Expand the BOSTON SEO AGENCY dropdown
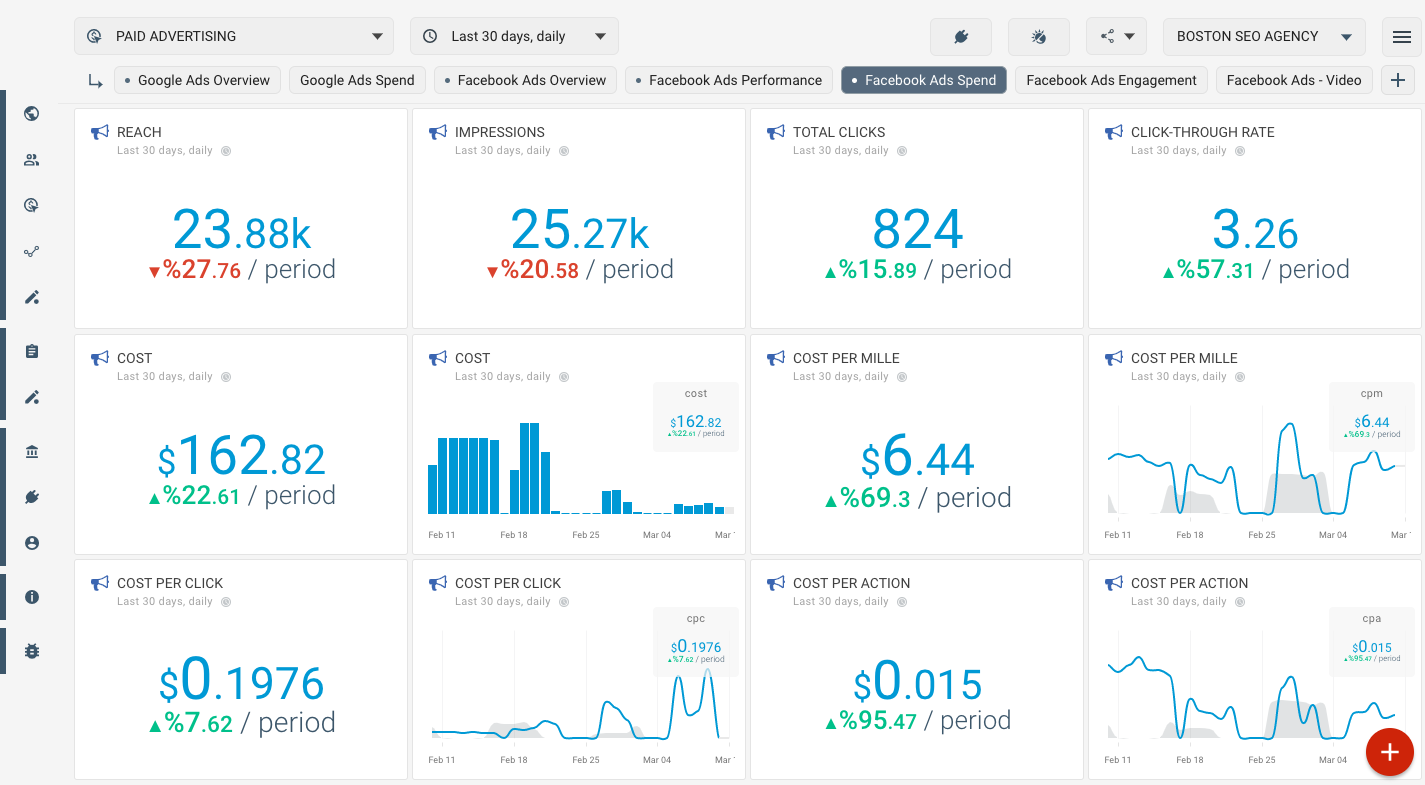 [1263, 36]
